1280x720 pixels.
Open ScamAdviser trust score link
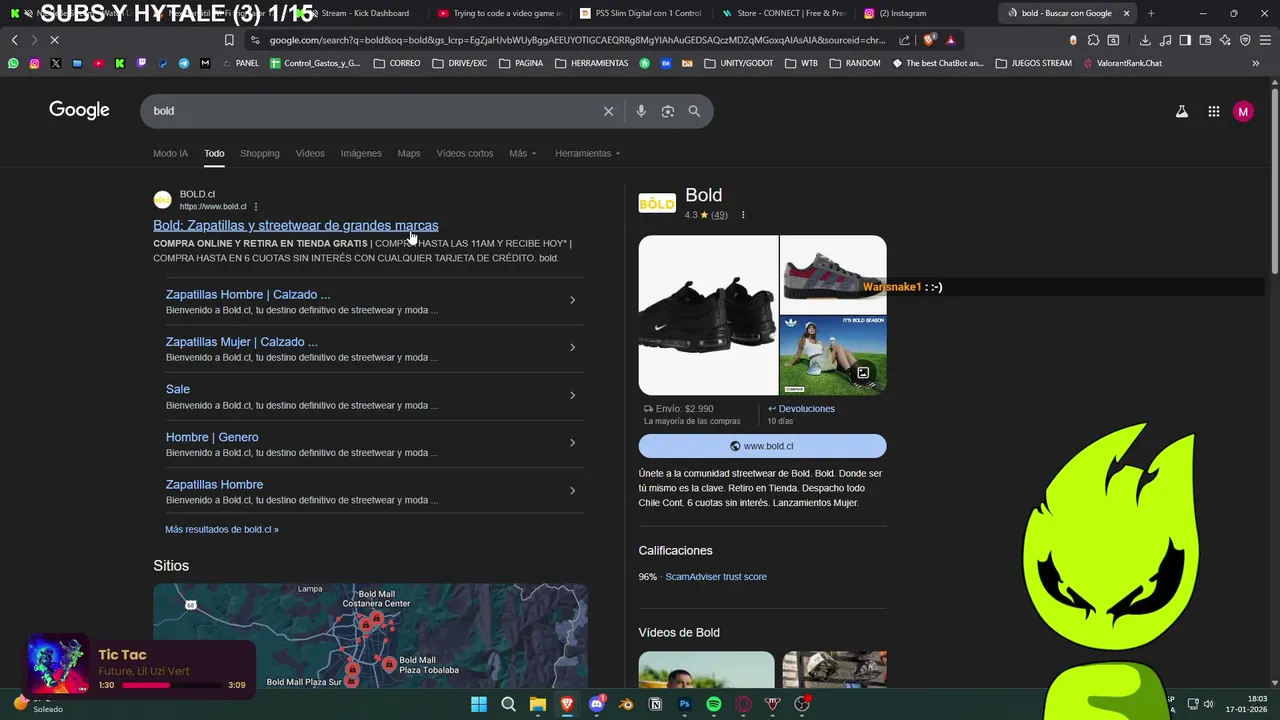(716, 577)
